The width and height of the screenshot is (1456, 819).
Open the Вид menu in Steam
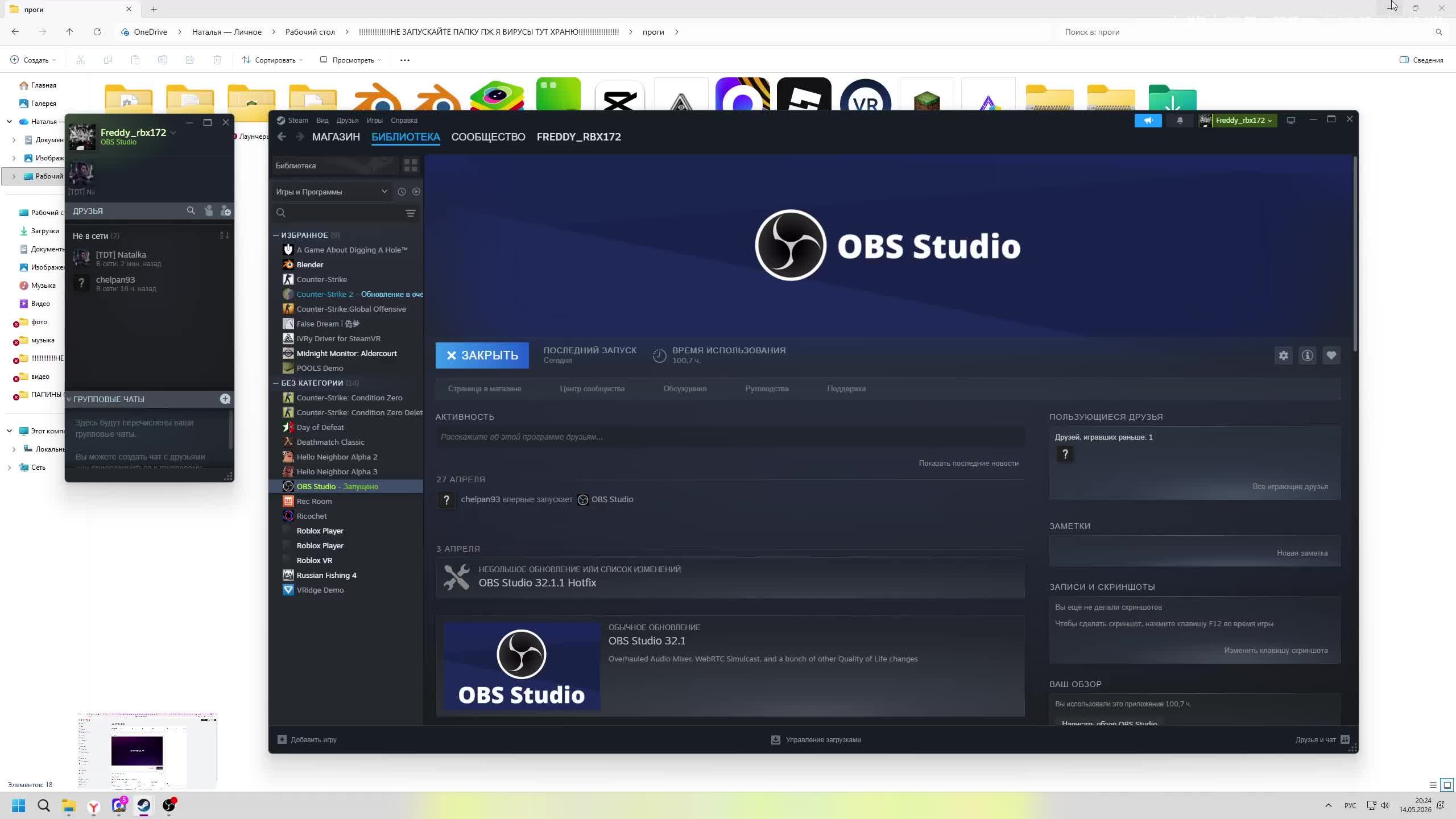click(322, 121)
